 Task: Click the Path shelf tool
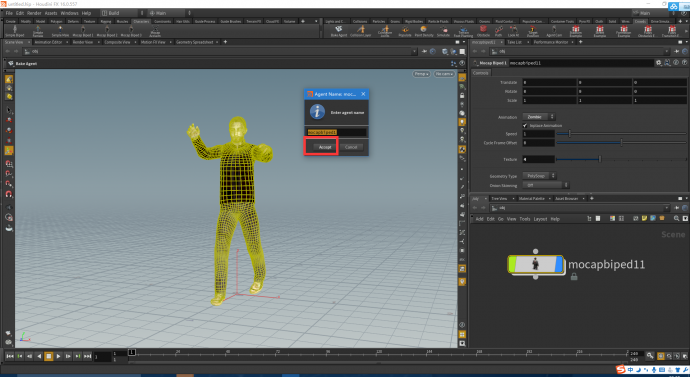(x=499, y=31)
